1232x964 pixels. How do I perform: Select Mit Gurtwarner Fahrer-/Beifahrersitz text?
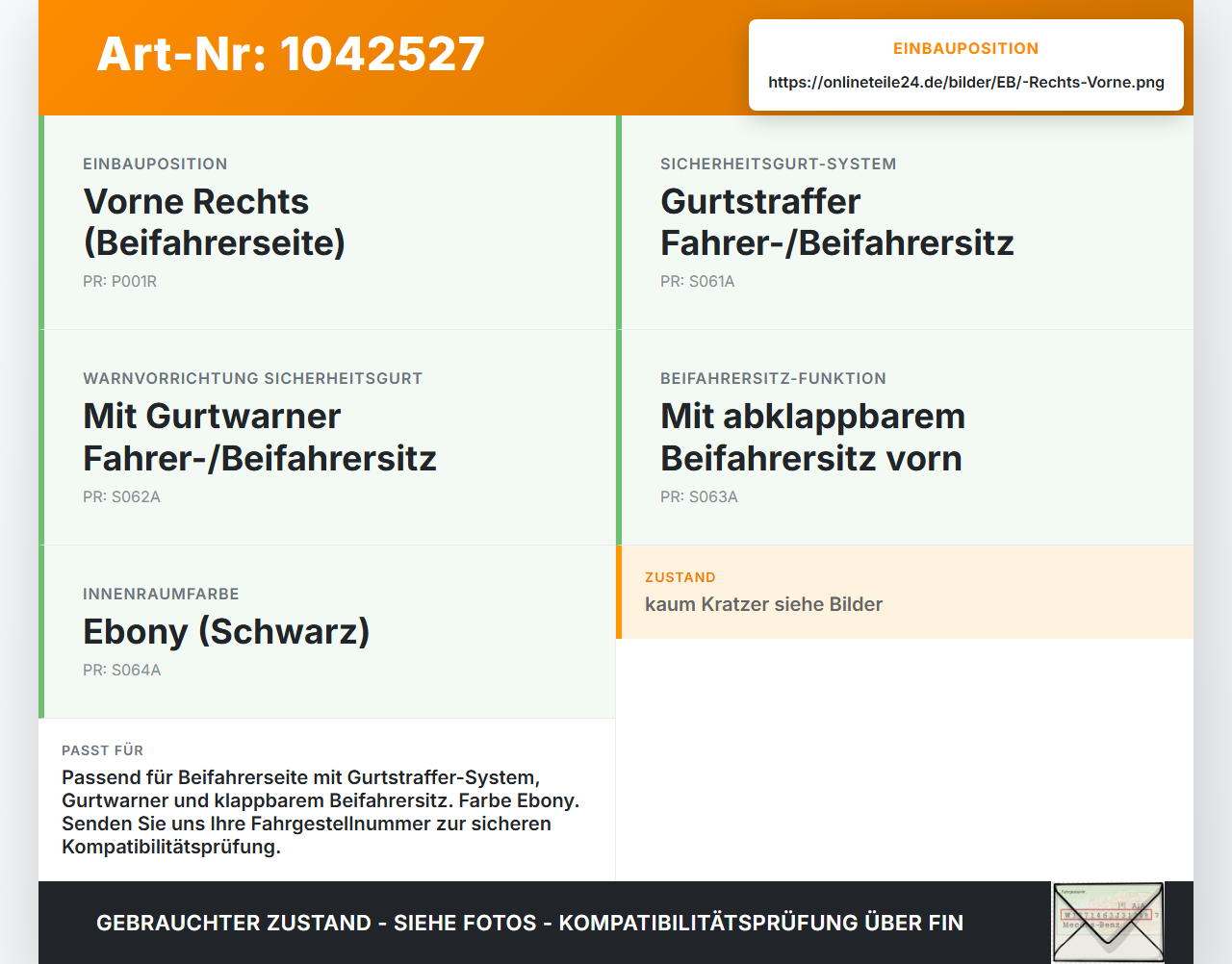pos(260,437)
